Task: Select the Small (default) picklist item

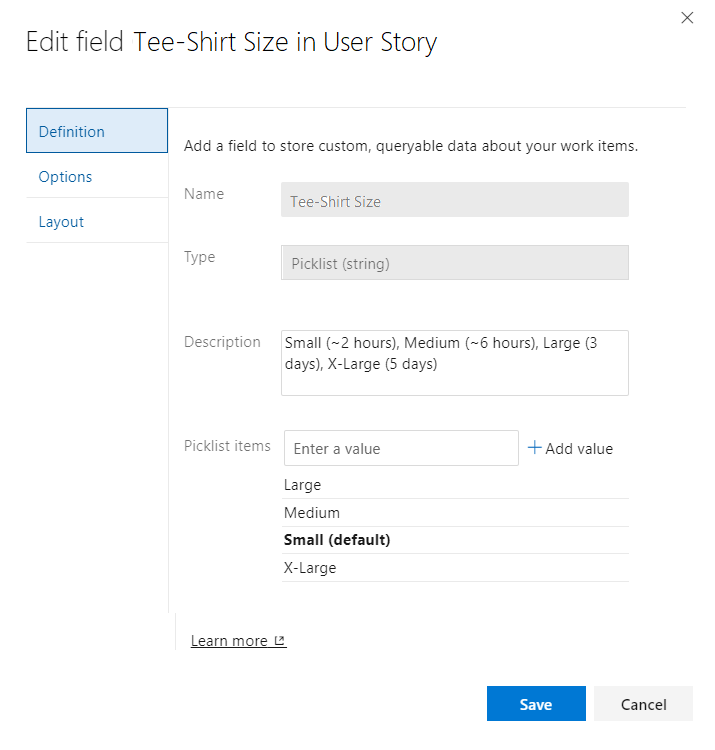Action: 455,540
